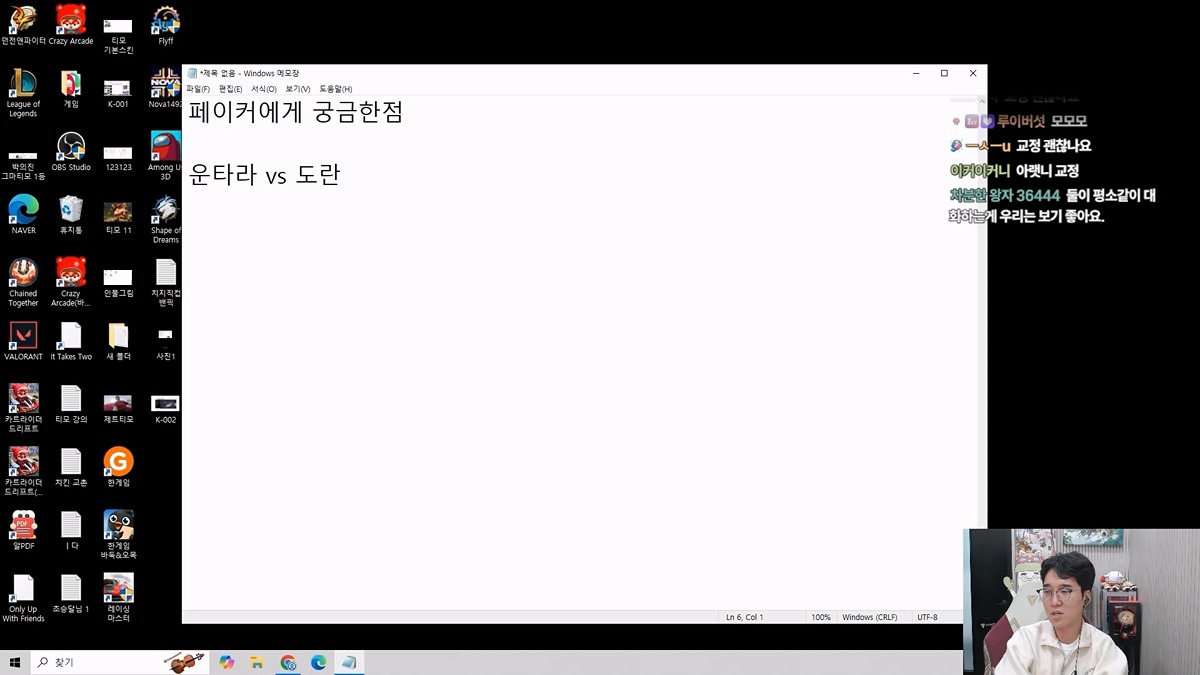The image size is (1200, 675).
Task: Open Windows Start menu button
Action: point(15,662)
